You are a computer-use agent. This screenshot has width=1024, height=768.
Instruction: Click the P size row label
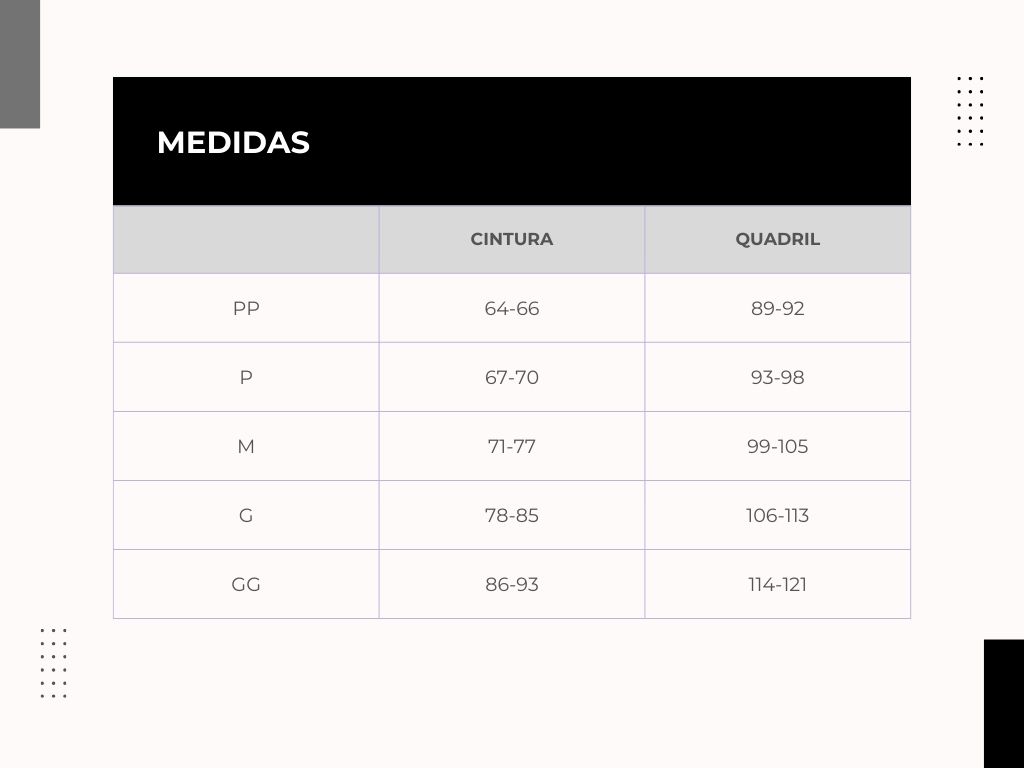click(246, 377)
